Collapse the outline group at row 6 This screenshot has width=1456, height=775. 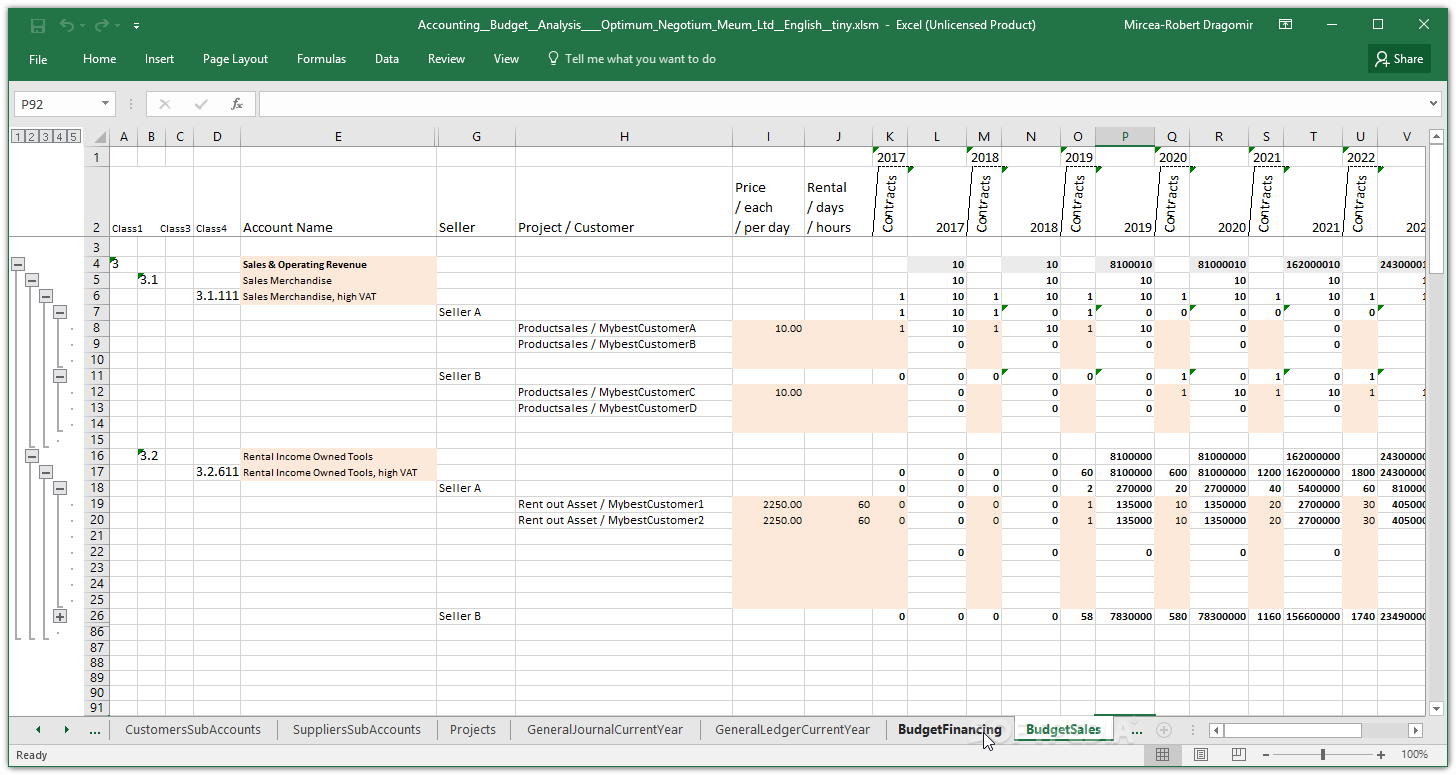coord(45,296)
